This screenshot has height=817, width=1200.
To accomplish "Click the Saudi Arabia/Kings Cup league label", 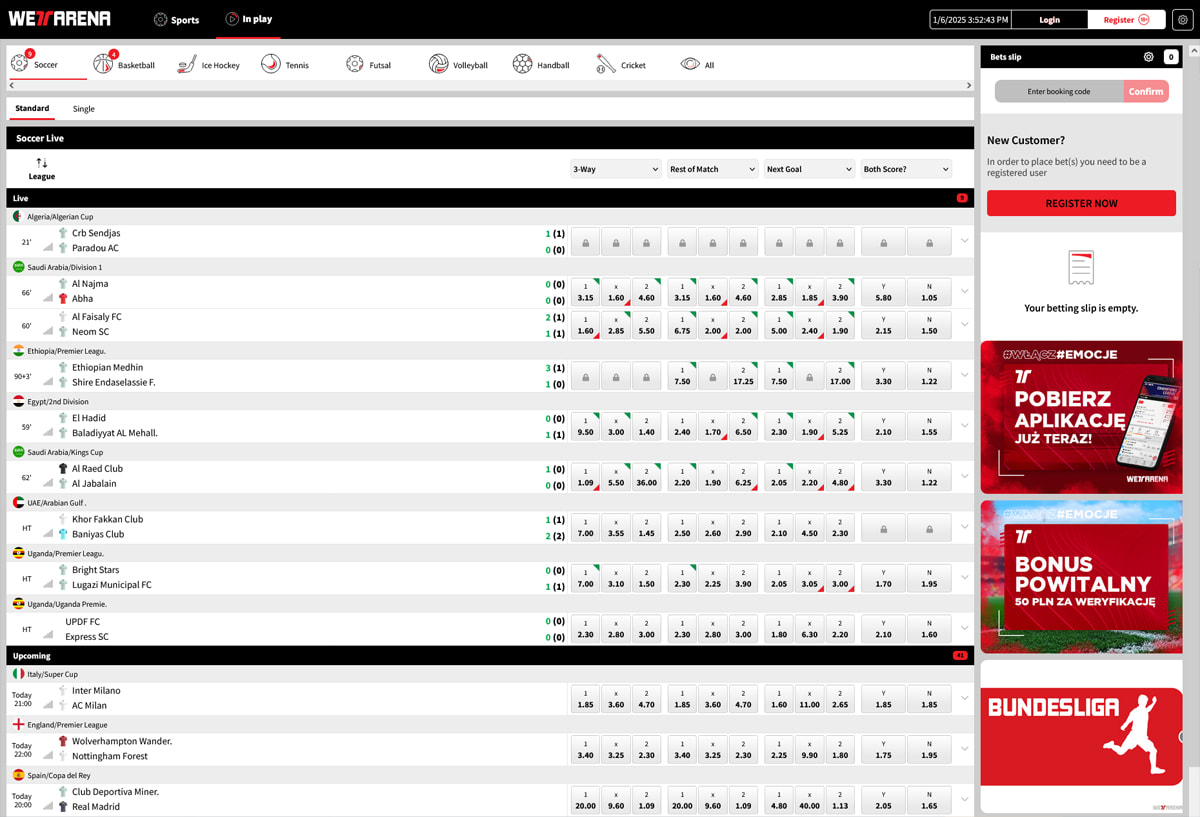I will (65, 452).
